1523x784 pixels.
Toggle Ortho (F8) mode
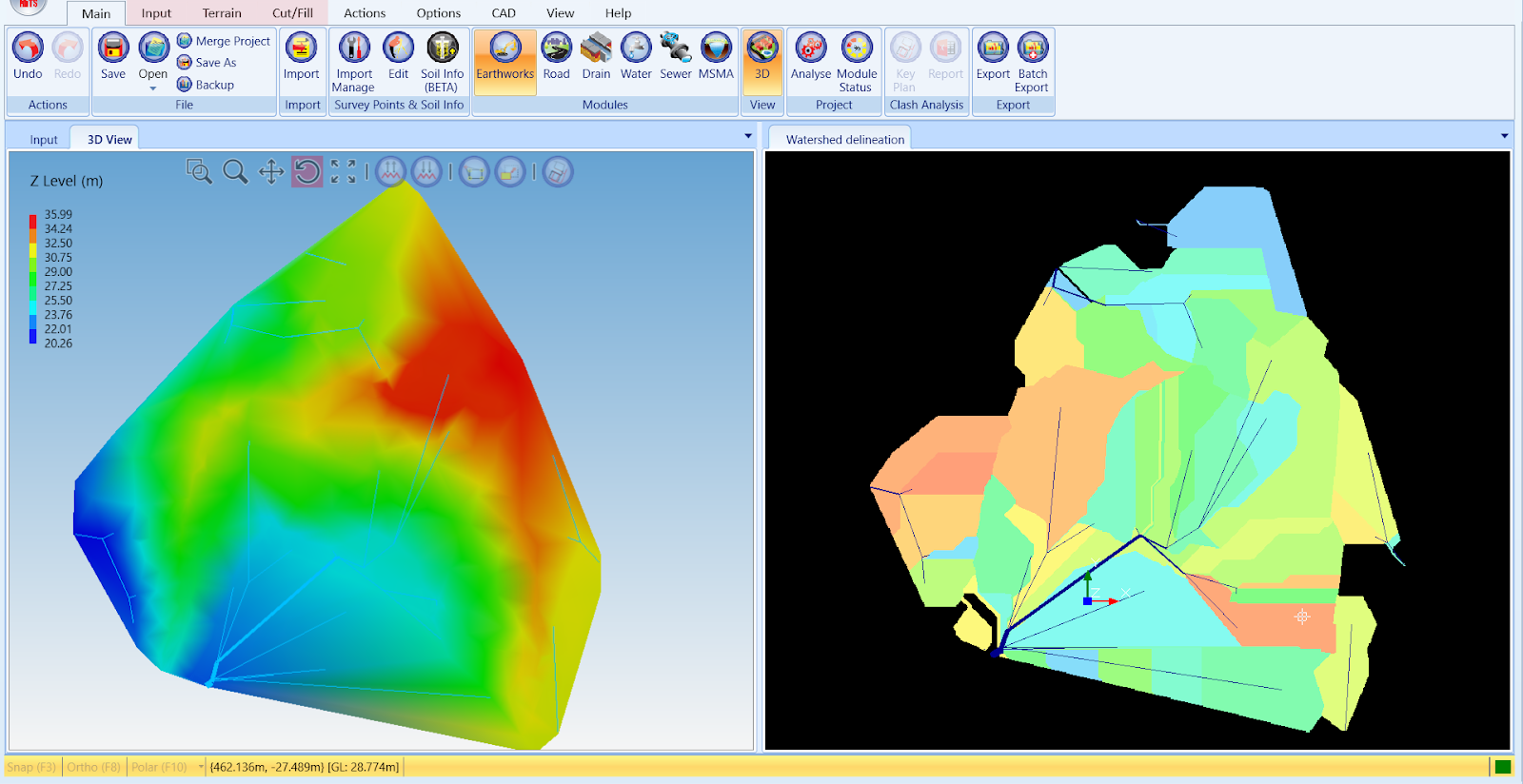click(x=93, y=767)
